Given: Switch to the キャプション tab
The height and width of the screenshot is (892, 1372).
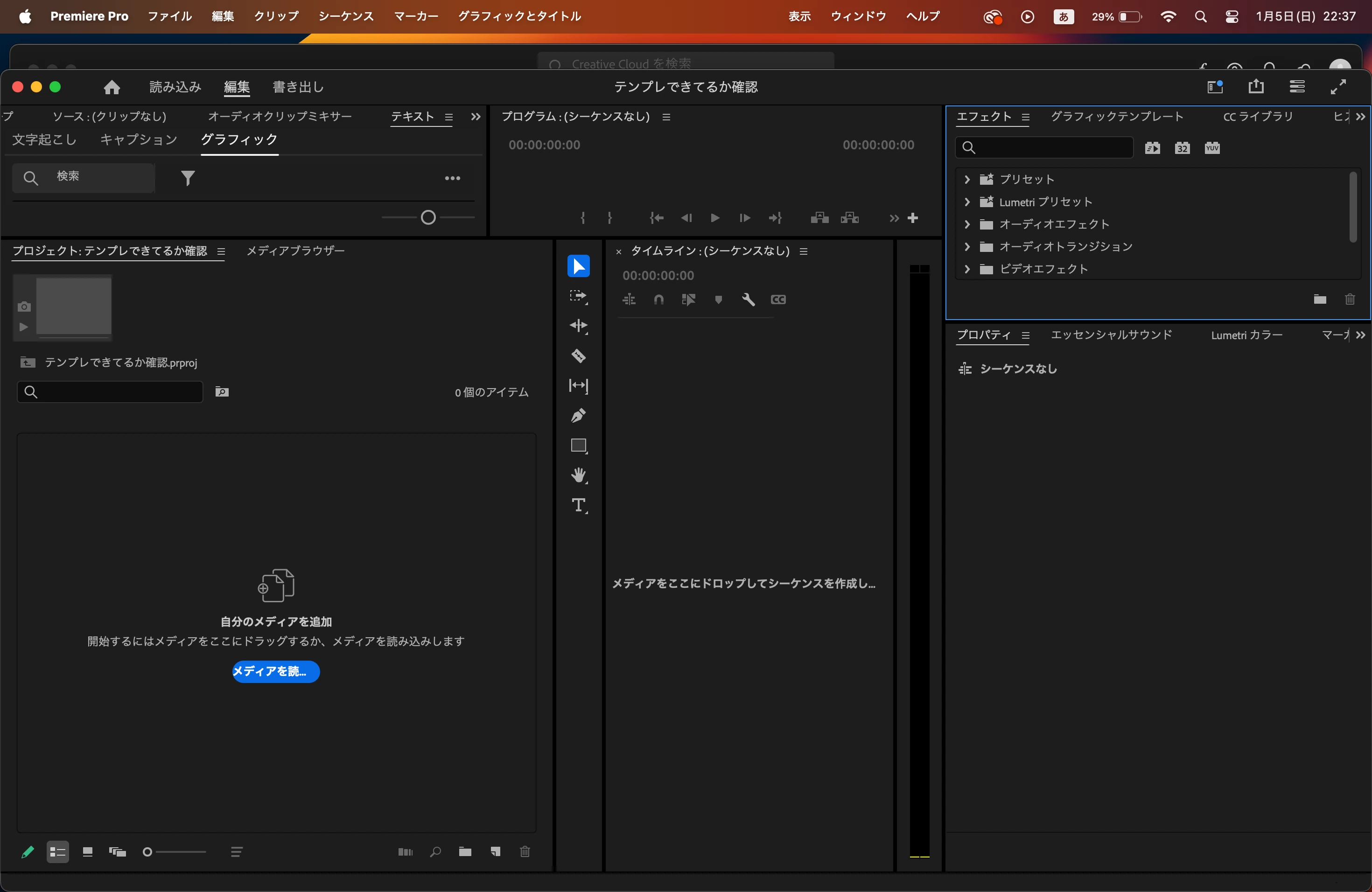Looking at the screenshot, I should [138, 139].
